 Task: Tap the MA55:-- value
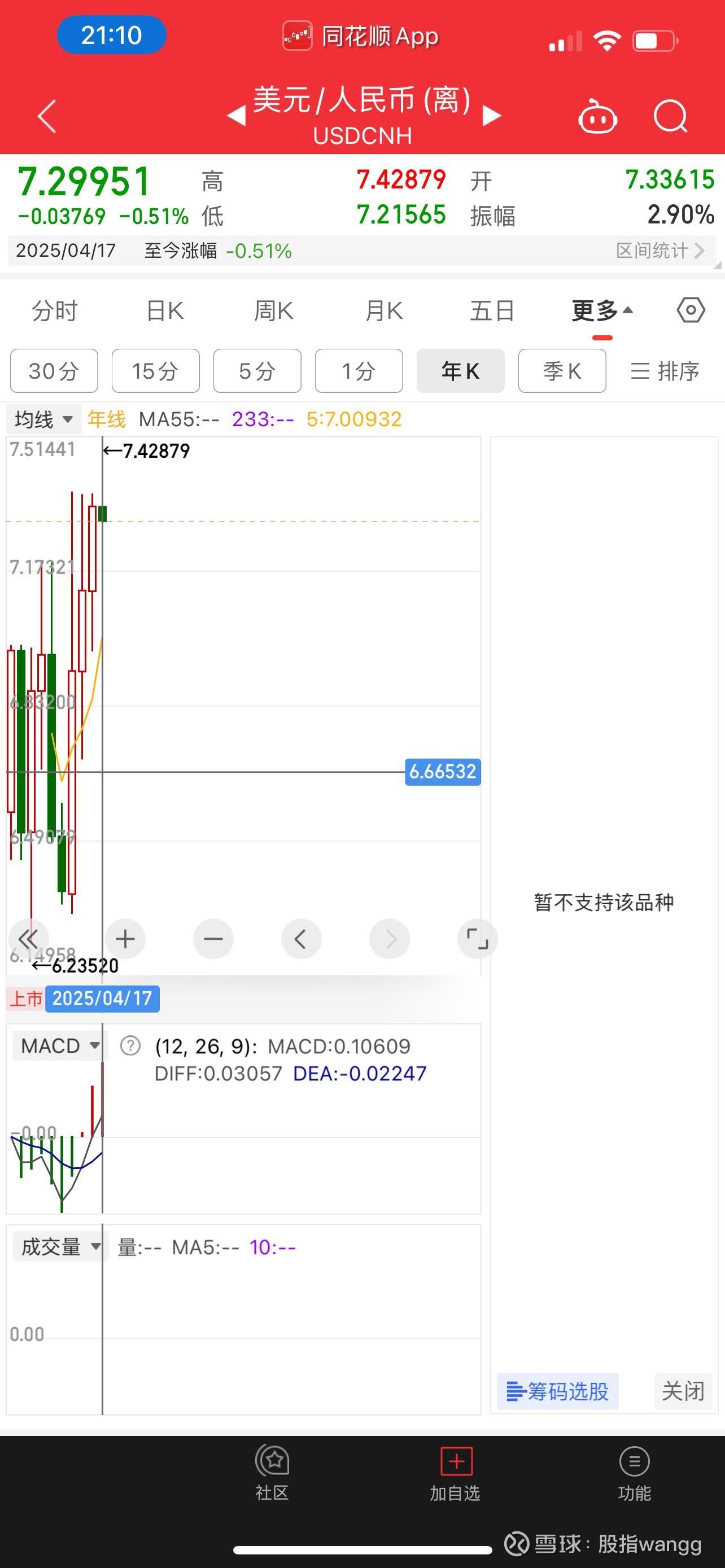click(x=179, y=419)
